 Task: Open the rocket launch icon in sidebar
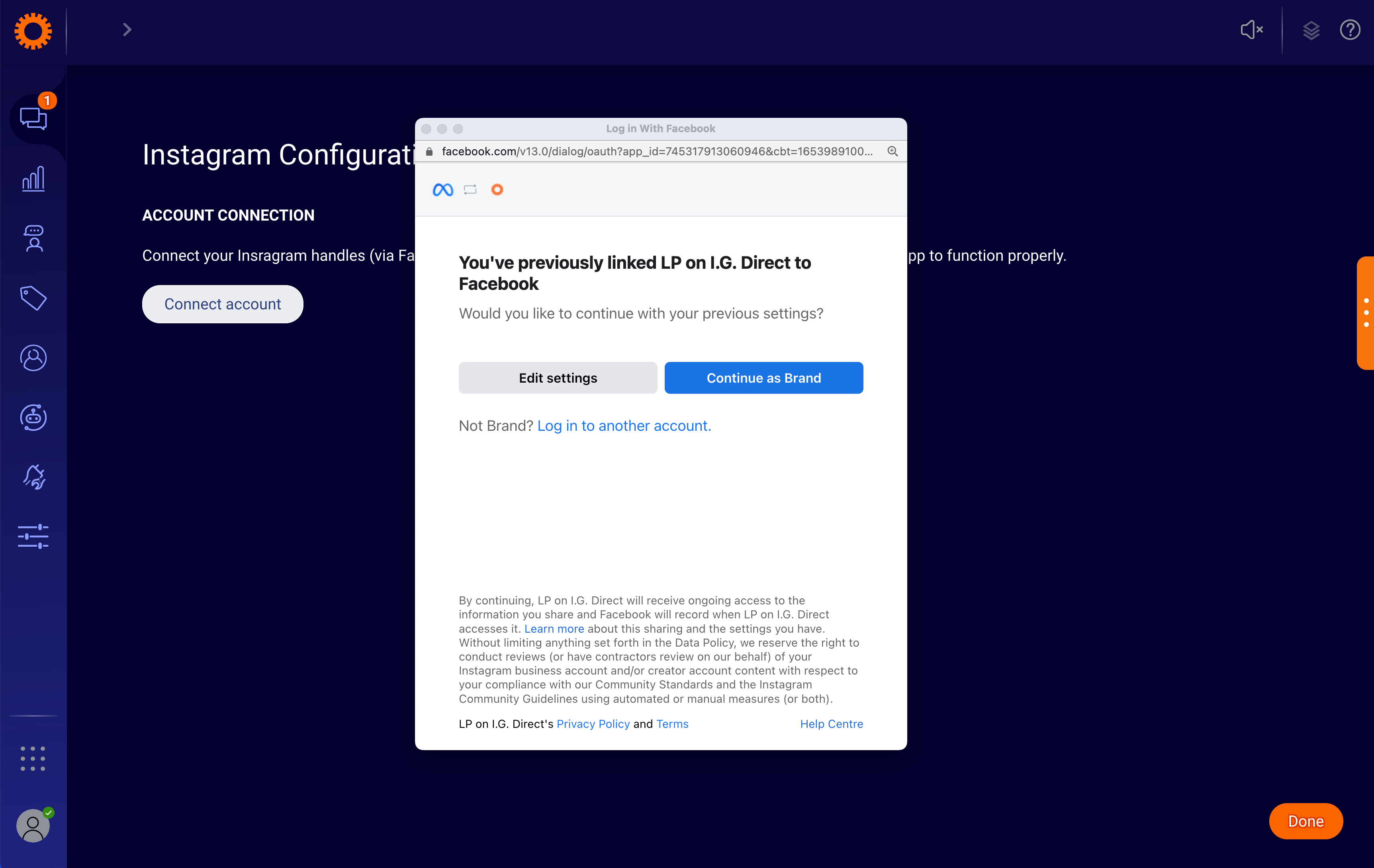(34, 477)
